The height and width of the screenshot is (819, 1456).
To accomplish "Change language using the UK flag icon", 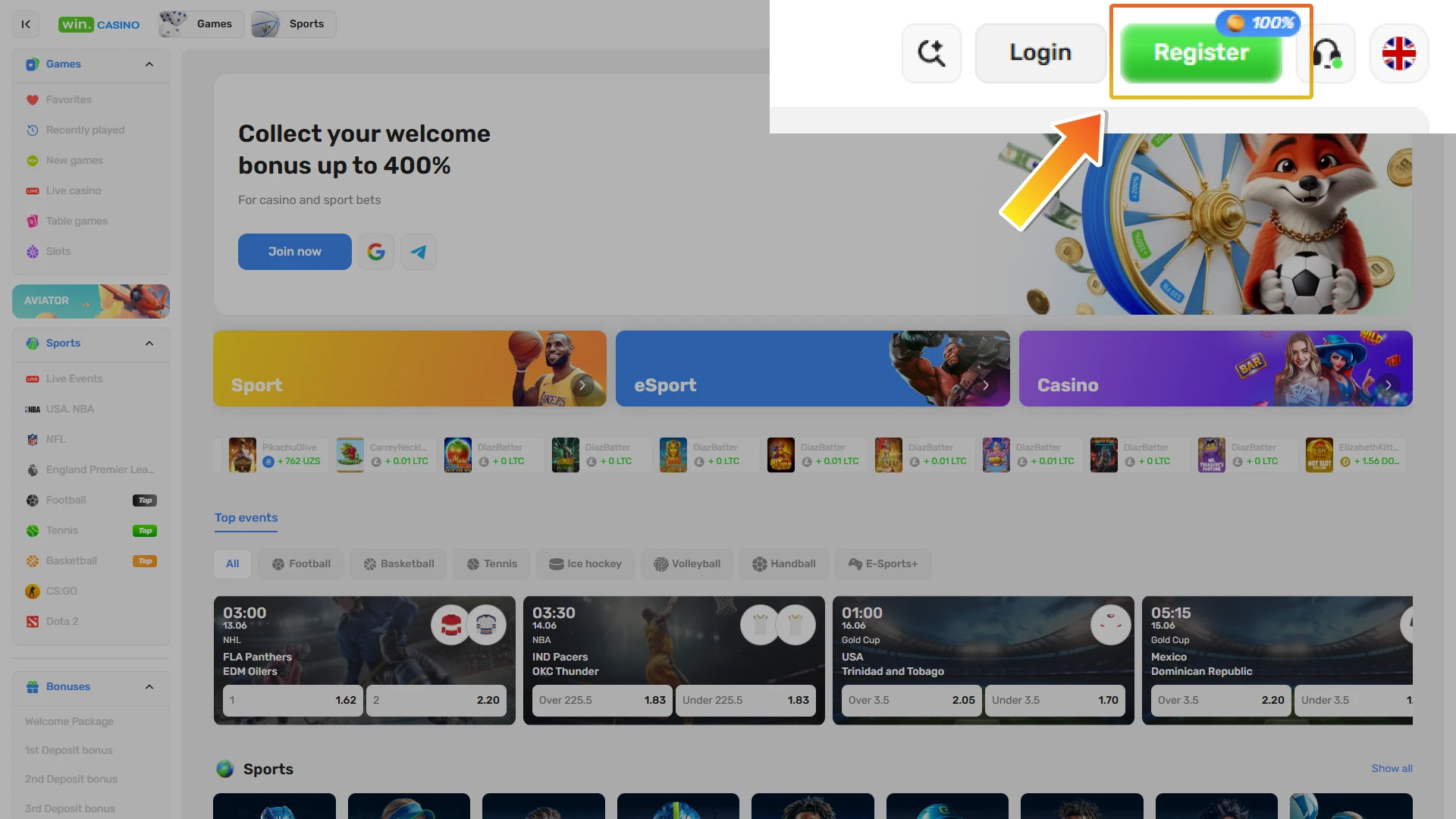I will coord(1398,53).
